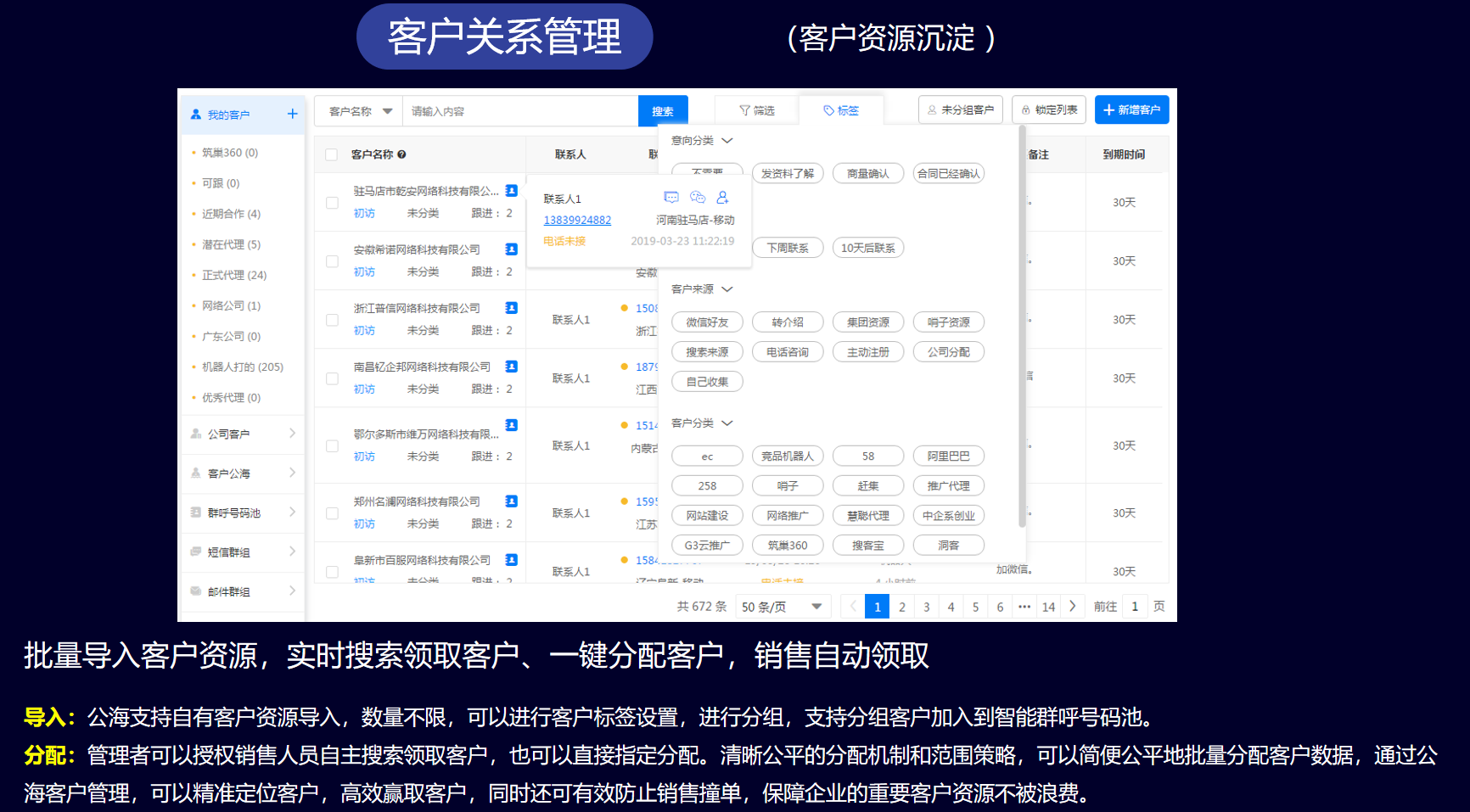Click the 群呼号码池 sidebar icon
This screenshot has height=812, width=1470.
(196, 512)
